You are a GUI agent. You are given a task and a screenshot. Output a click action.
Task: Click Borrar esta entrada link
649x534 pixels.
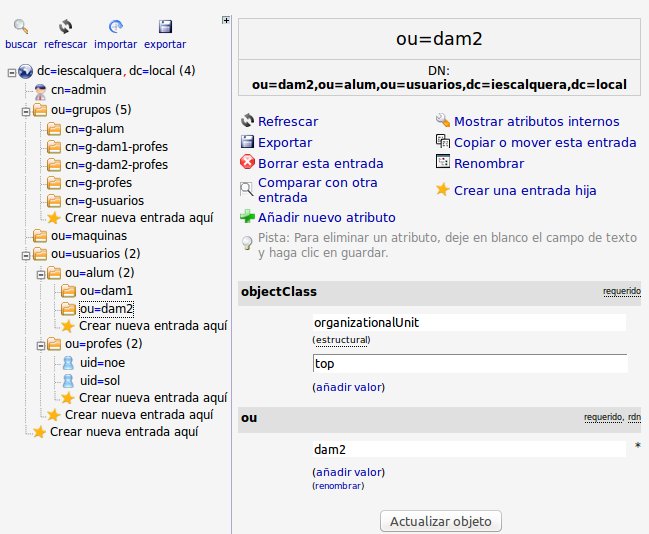click(x=321, y=164)
